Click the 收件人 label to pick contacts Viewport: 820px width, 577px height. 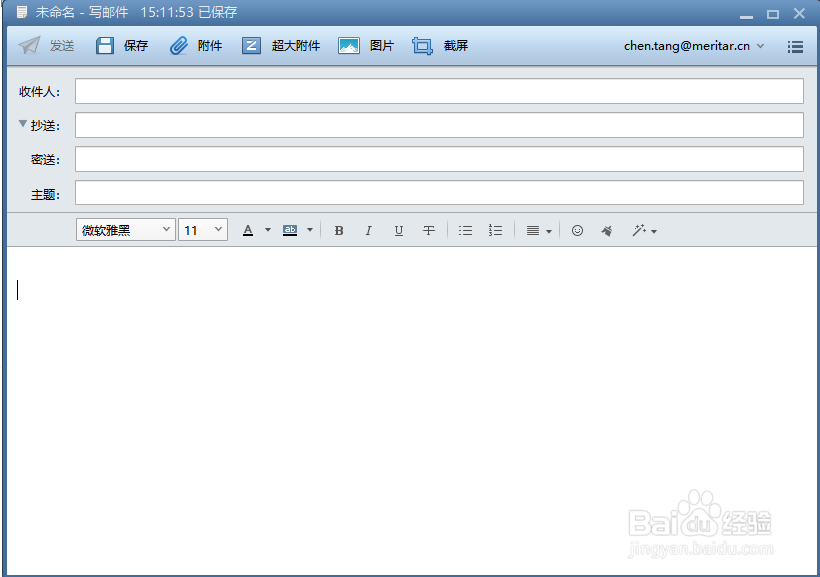pyautogui.click(x=39, y=92)
